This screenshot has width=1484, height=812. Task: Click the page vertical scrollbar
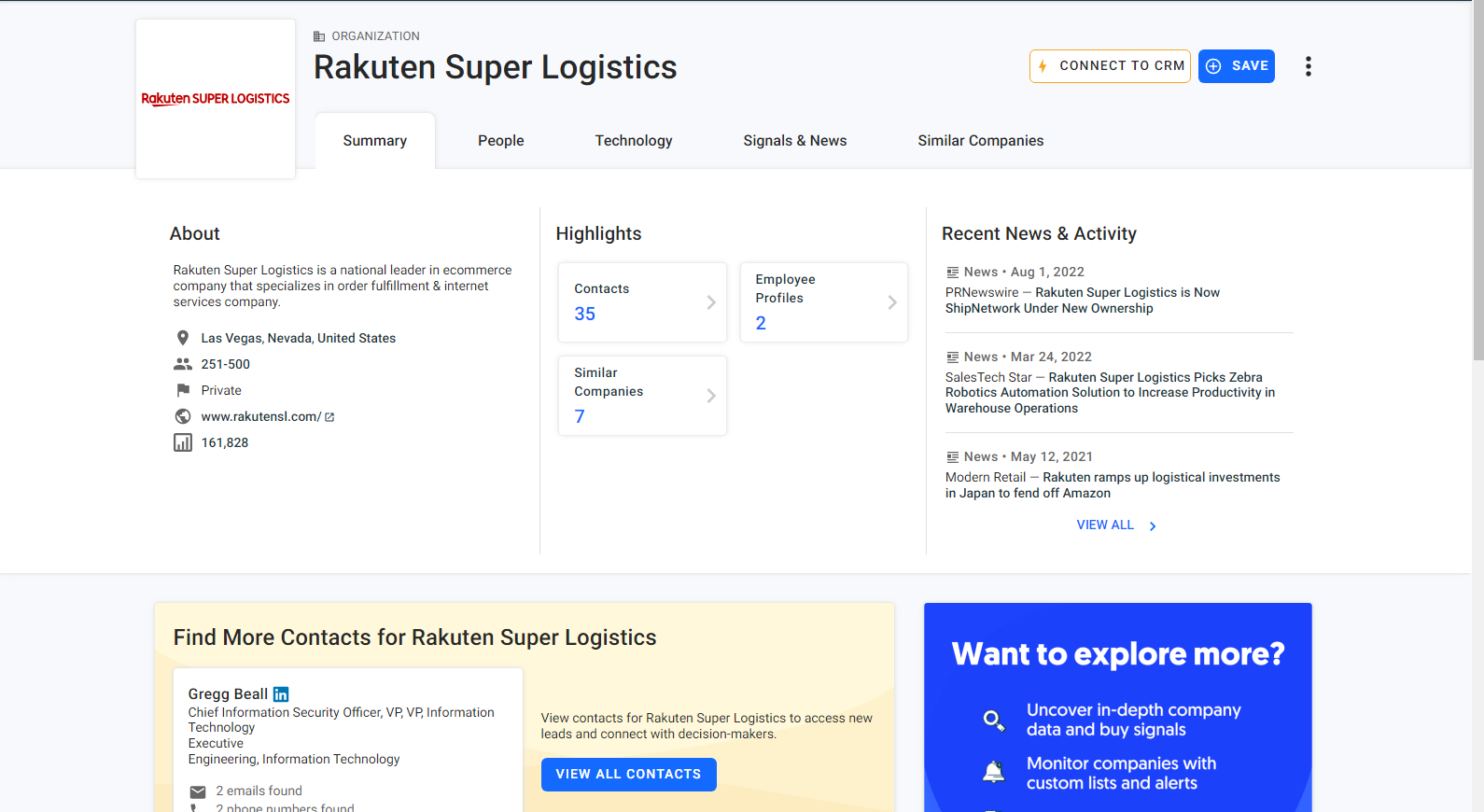(x=1477, y=180)
